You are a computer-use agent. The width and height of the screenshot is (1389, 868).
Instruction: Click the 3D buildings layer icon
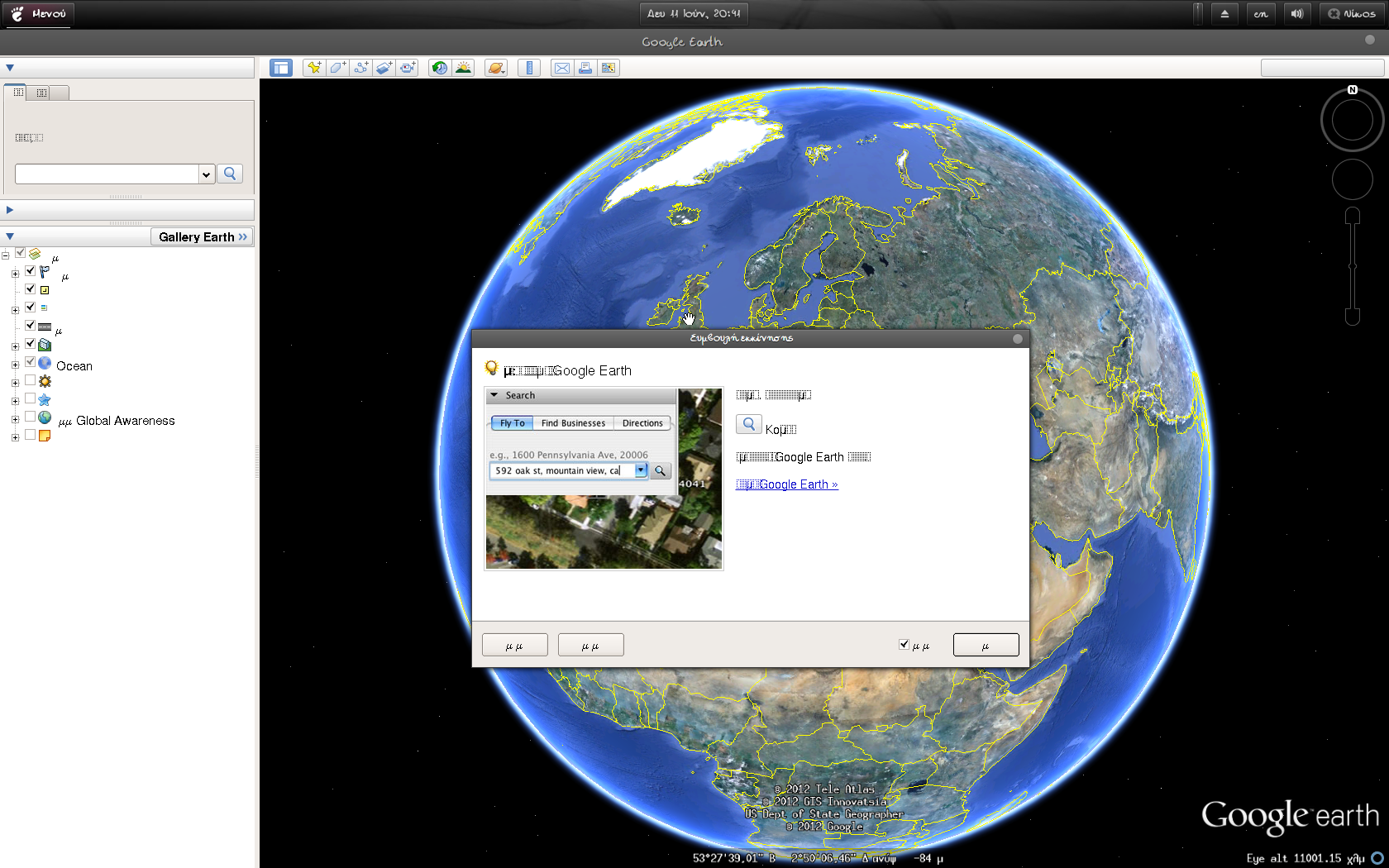pyautogui.click(x=45, y=345)
